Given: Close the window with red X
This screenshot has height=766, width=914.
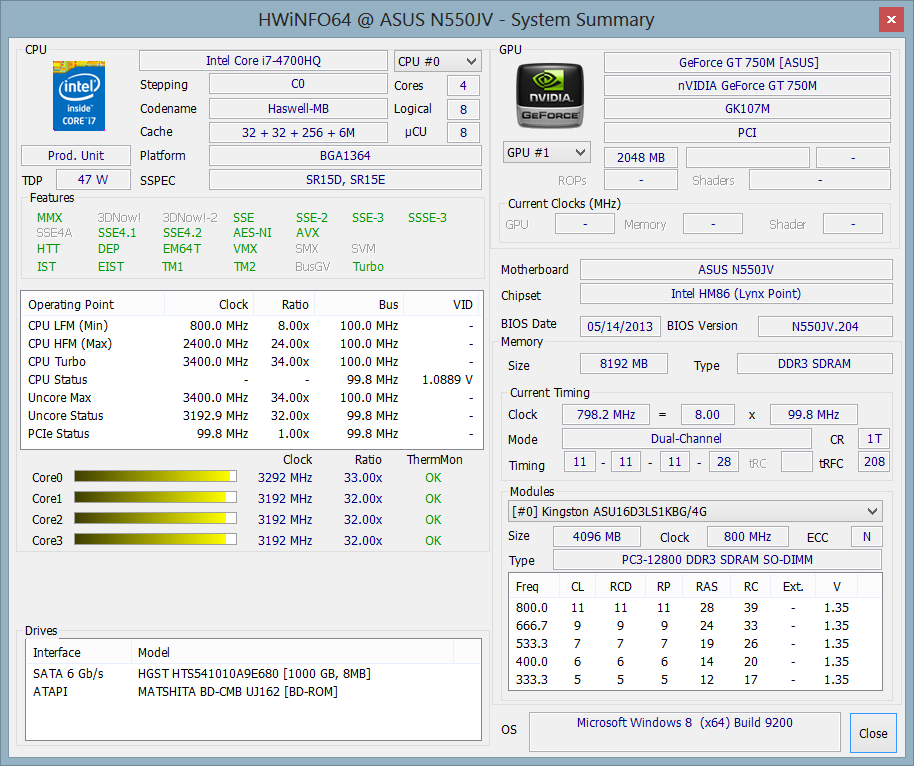Looking at the screenshot, I should click(x=891, y=19).
